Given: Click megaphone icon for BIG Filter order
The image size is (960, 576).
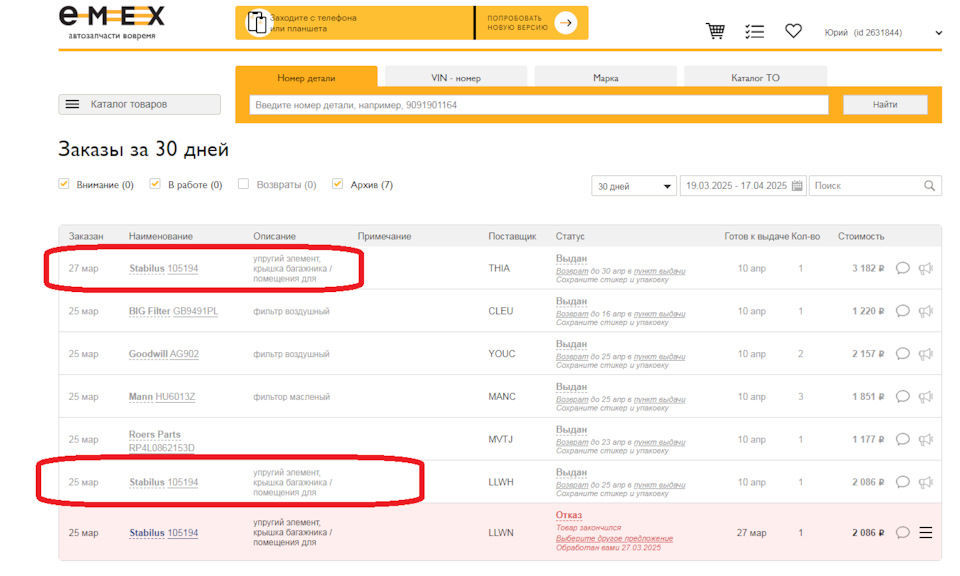Looking at the screenshot, I should [926, 311].
